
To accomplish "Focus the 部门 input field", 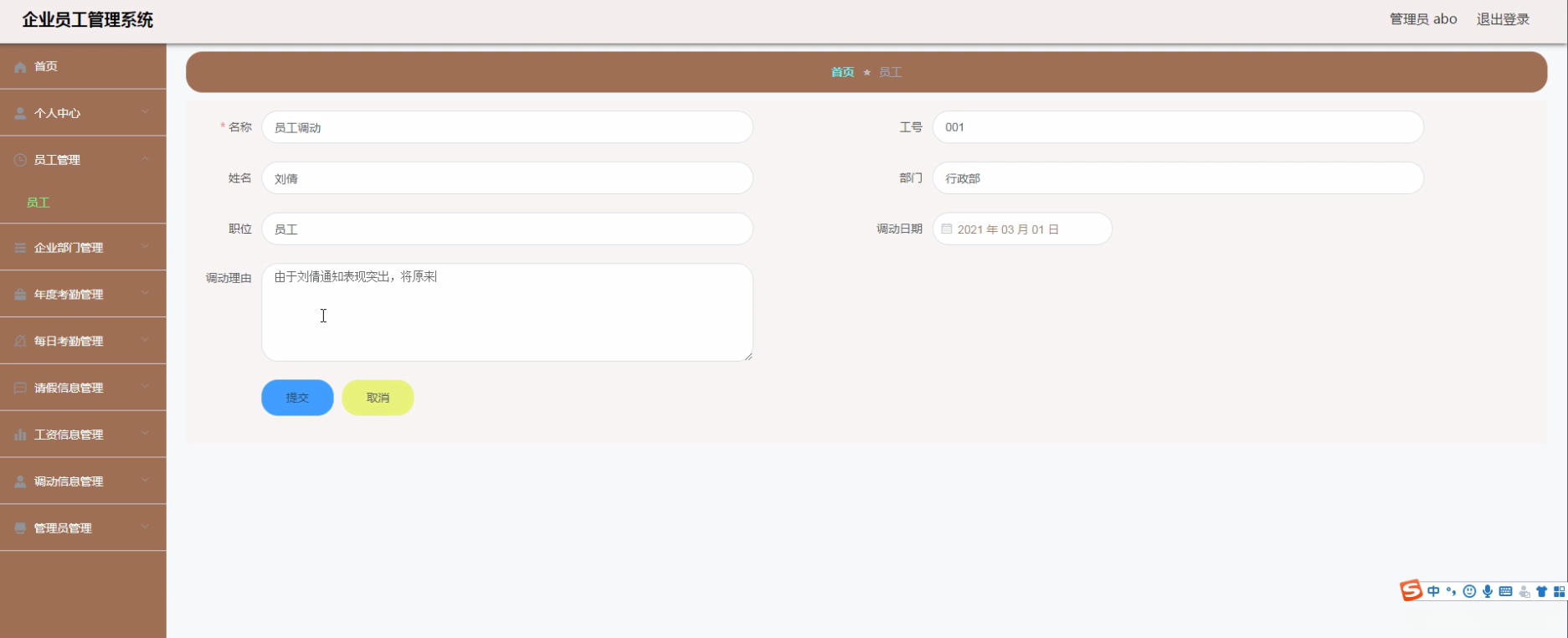I will click(x=1178, y=178).
